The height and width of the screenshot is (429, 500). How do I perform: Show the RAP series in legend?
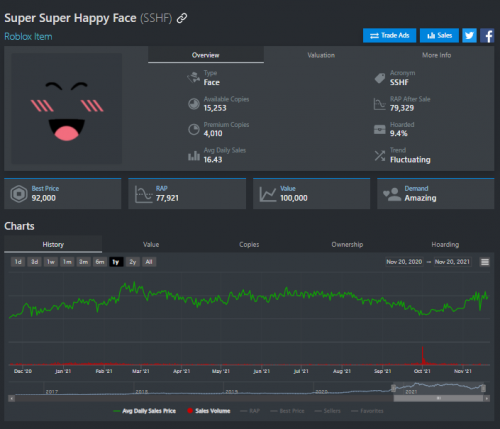click(x=250, y=411)
